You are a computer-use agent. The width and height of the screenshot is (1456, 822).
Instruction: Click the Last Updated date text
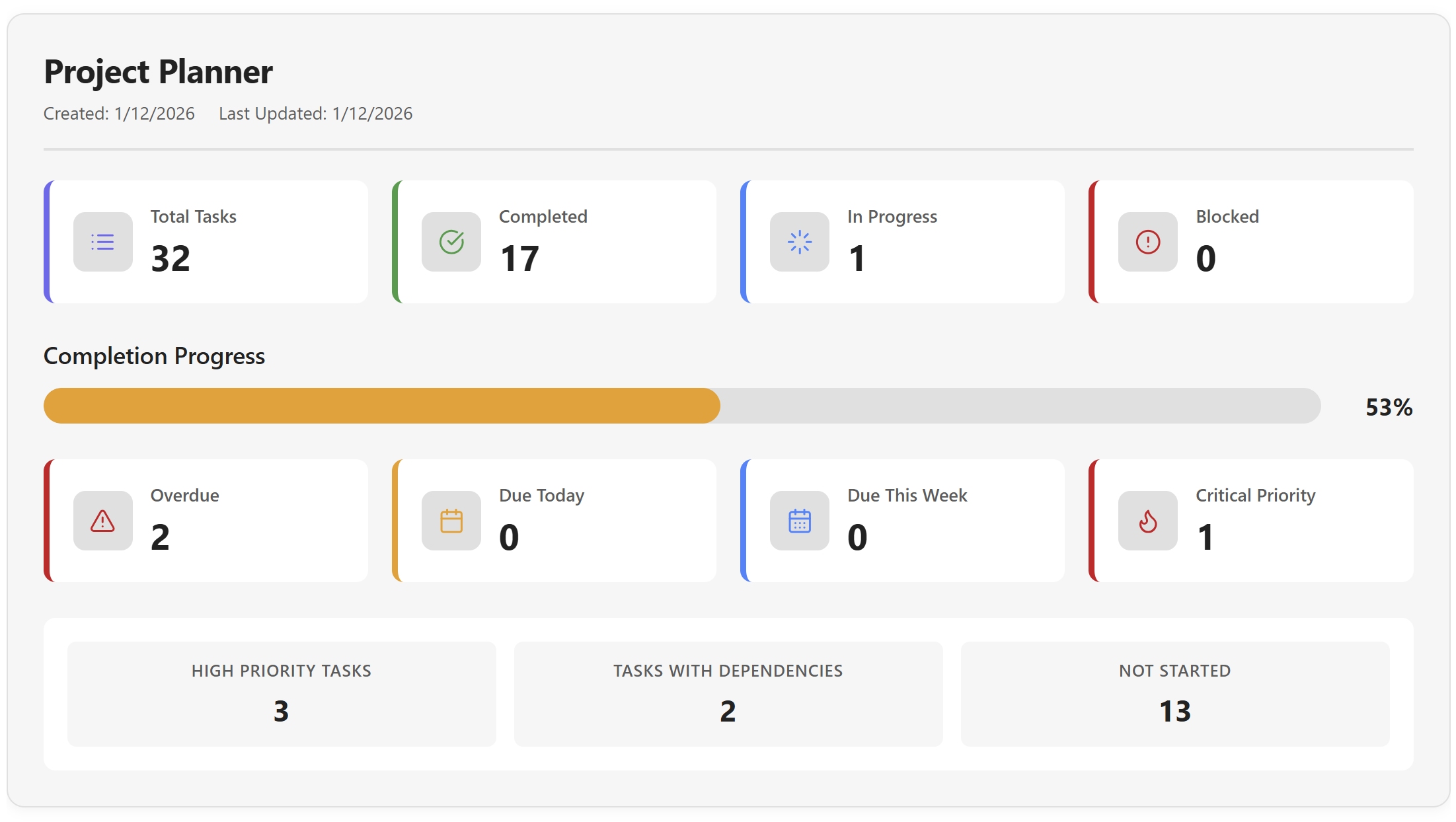[315, 114]
